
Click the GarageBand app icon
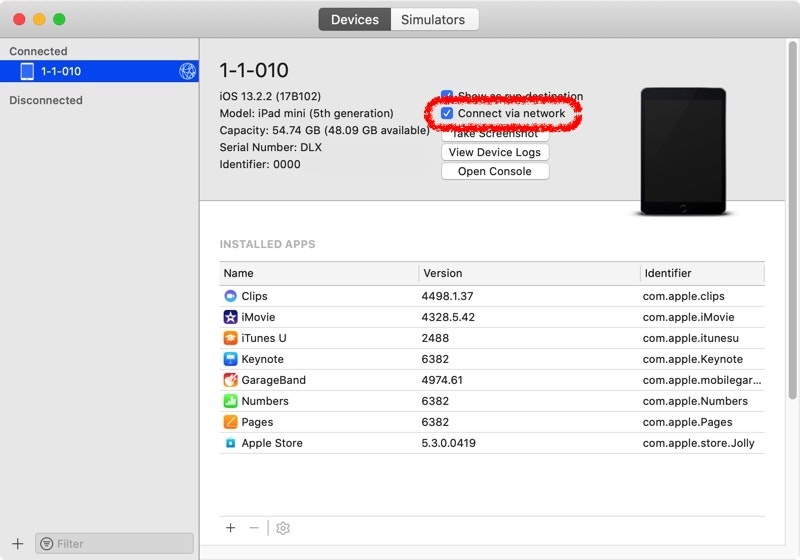click(x=230, y=380)
